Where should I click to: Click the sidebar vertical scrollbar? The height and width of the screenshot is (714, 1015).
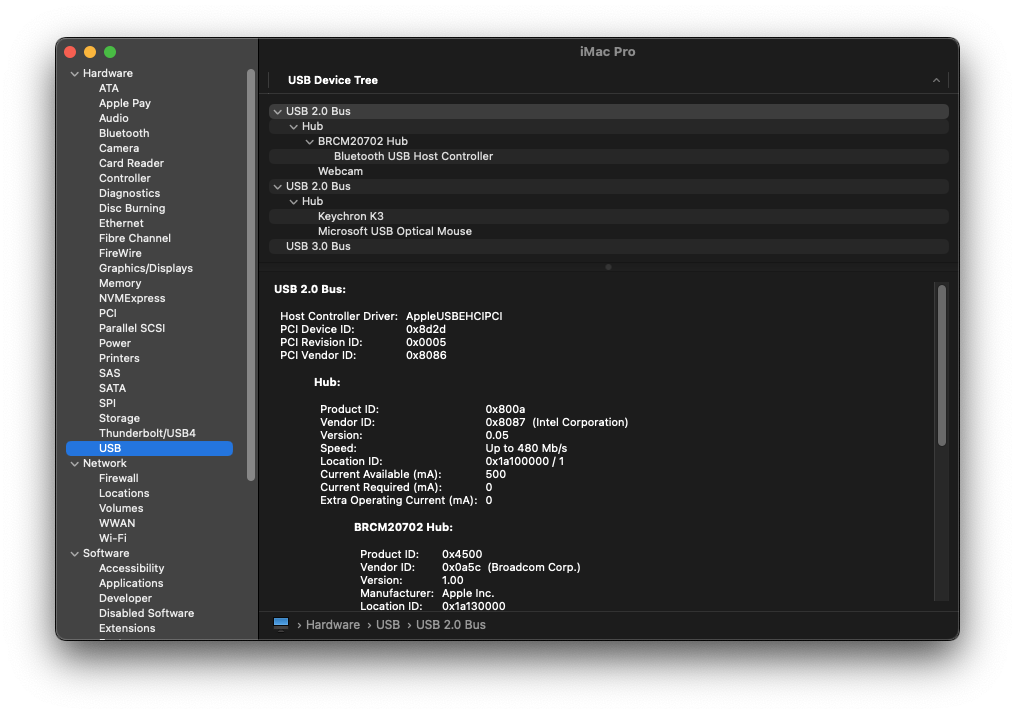click(x=251, y=274)
